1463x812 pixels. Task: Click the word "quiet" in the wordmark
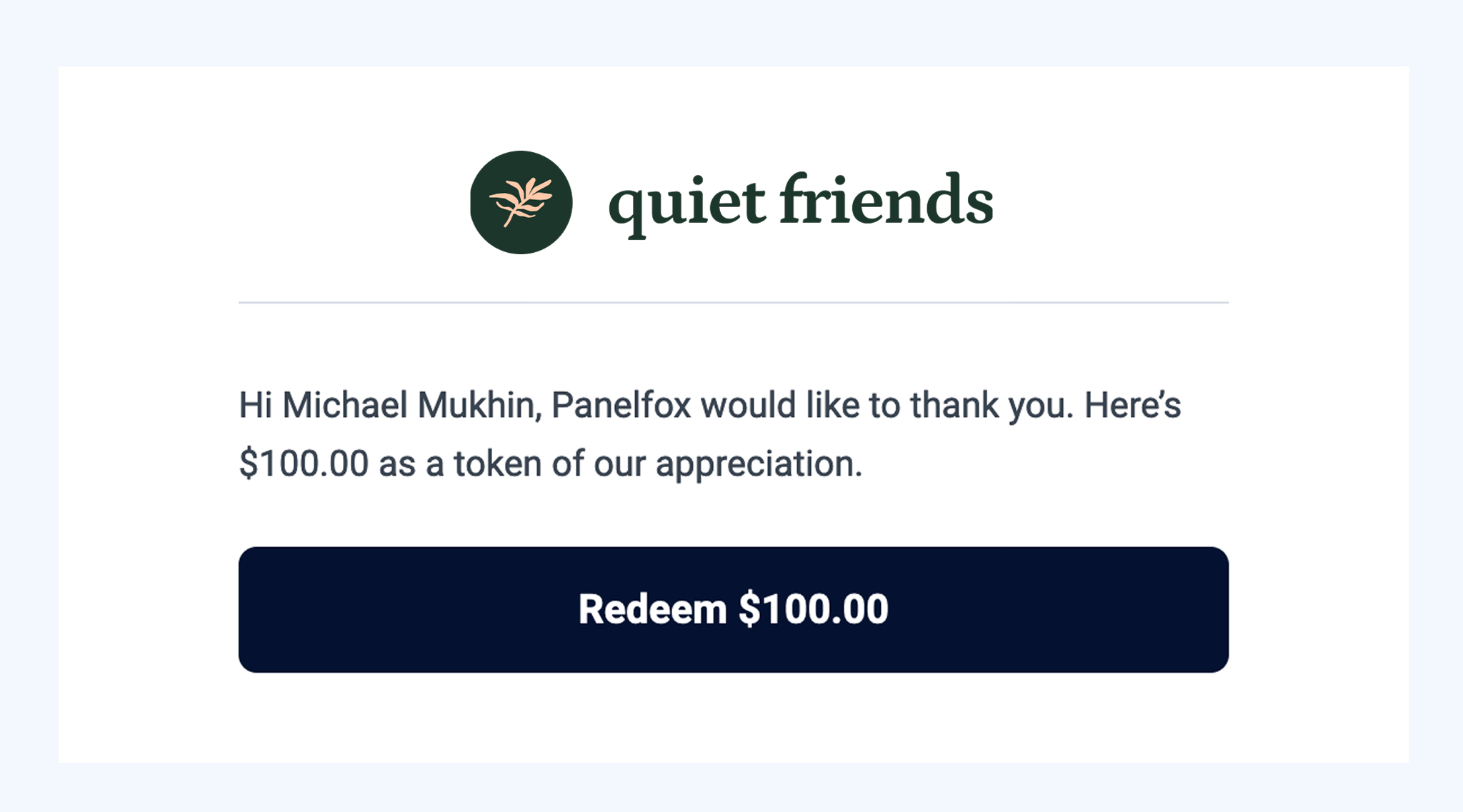686,202
